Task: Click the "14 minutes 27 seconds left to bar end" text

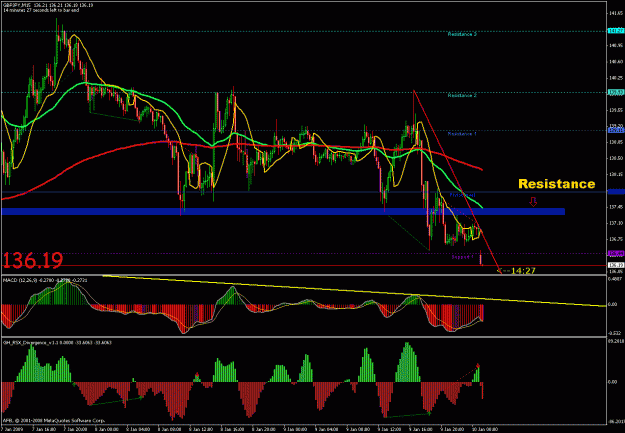Action: tap(41, 10)
